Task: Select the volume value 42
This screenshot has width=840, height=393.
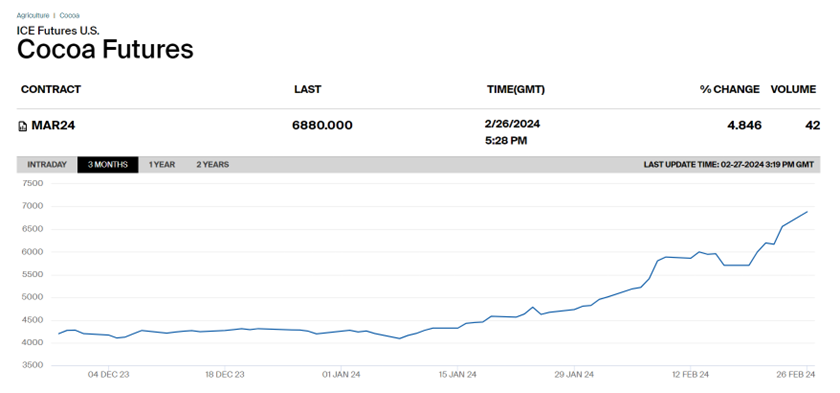Action: tap(813, 126)
